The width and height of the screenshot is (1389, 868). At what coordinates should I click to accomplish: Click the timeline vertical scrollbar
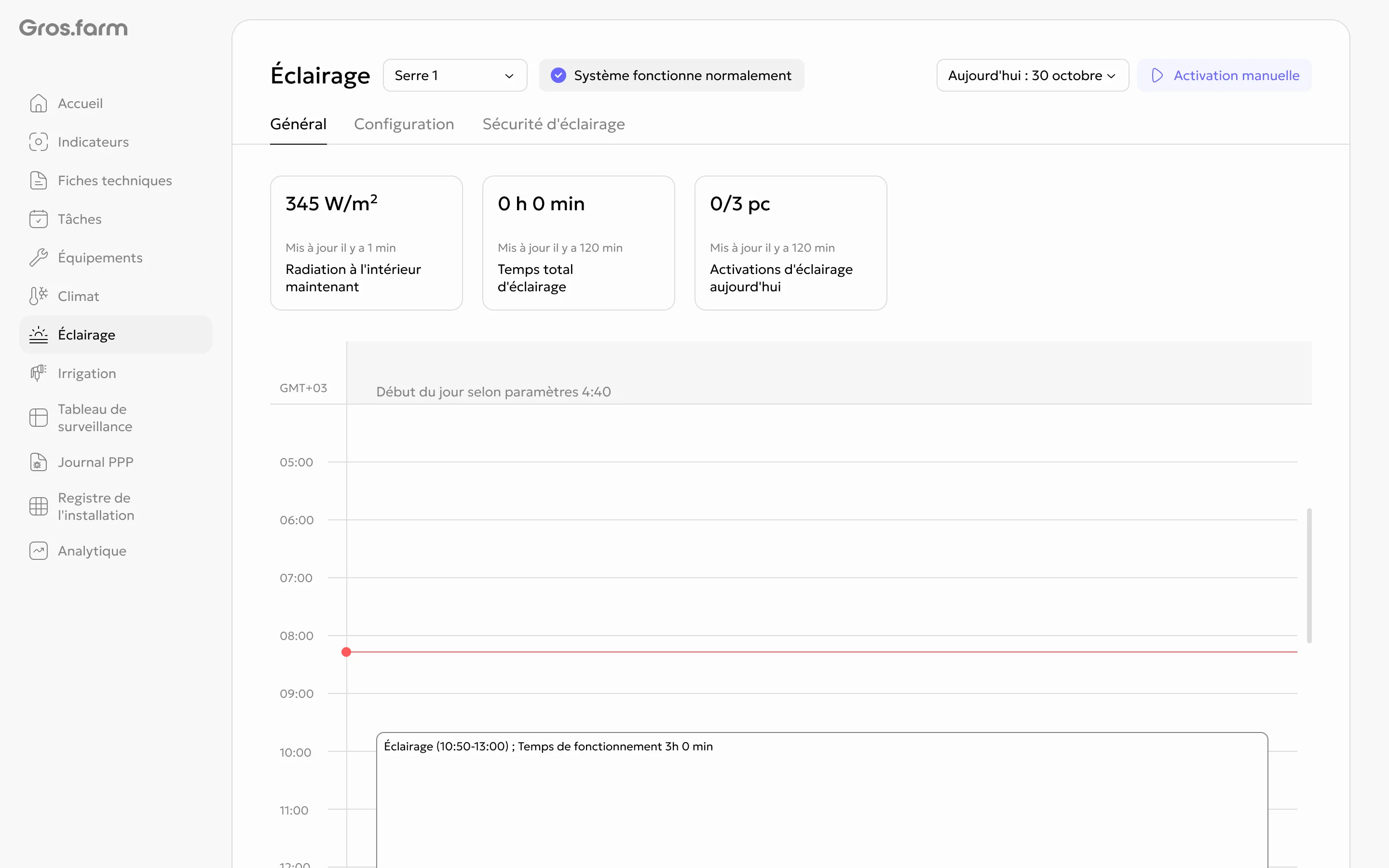click(1309, 575)
